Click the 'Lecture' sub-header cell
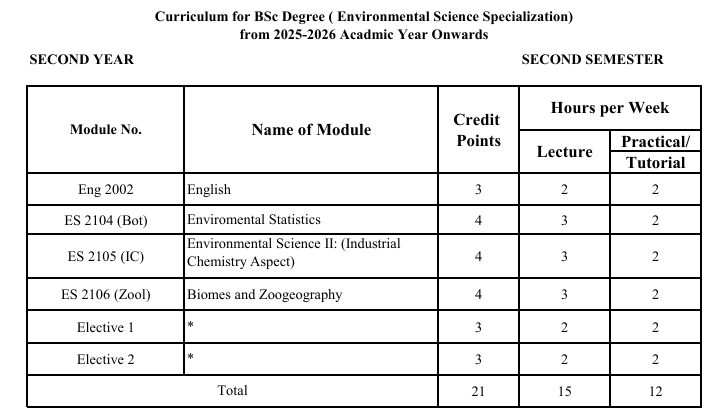 click(564, 152)
